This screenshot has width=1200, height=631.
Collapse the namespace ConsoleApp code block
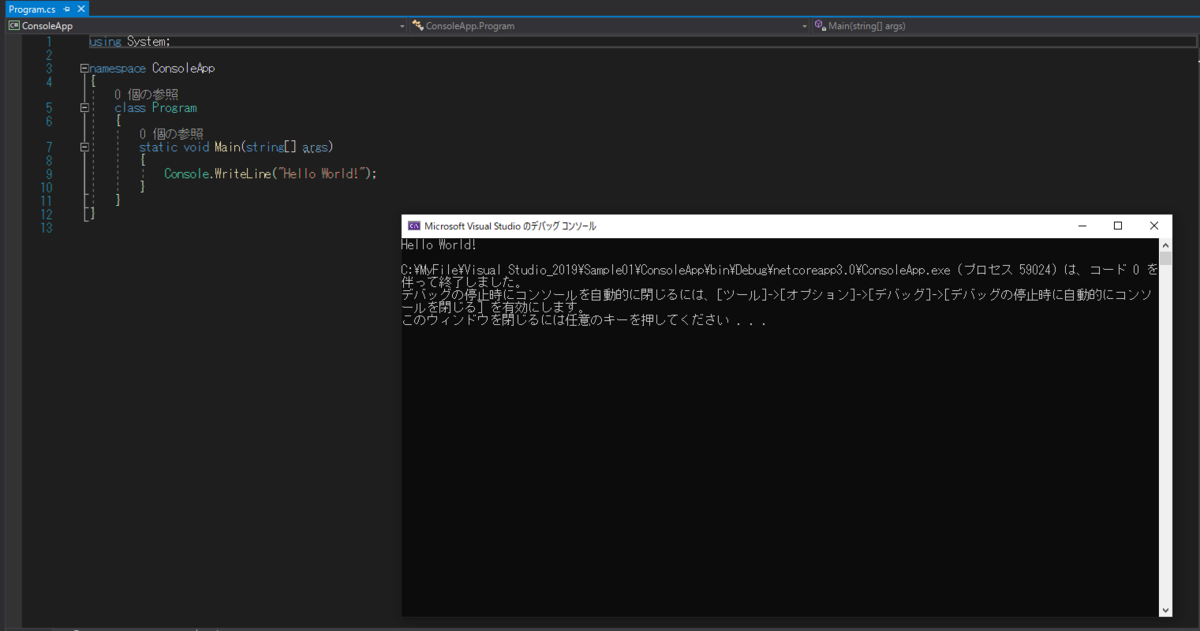(85, 69)
